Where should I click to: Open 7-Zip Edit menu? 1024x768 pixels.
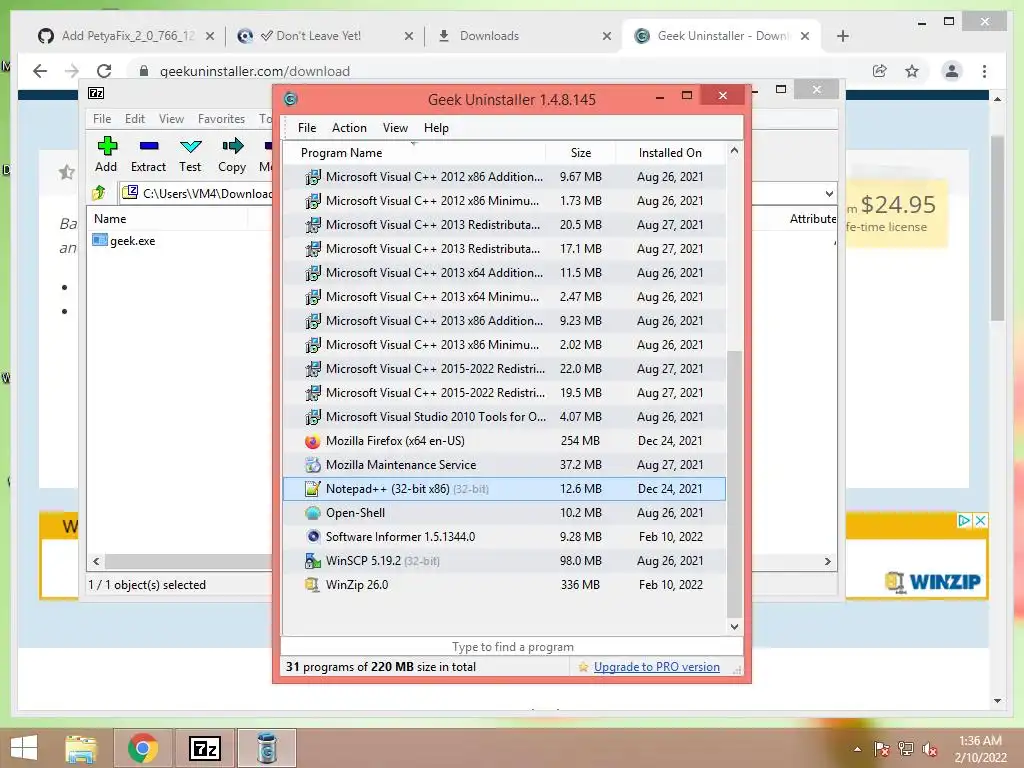[x=135, y=119]
